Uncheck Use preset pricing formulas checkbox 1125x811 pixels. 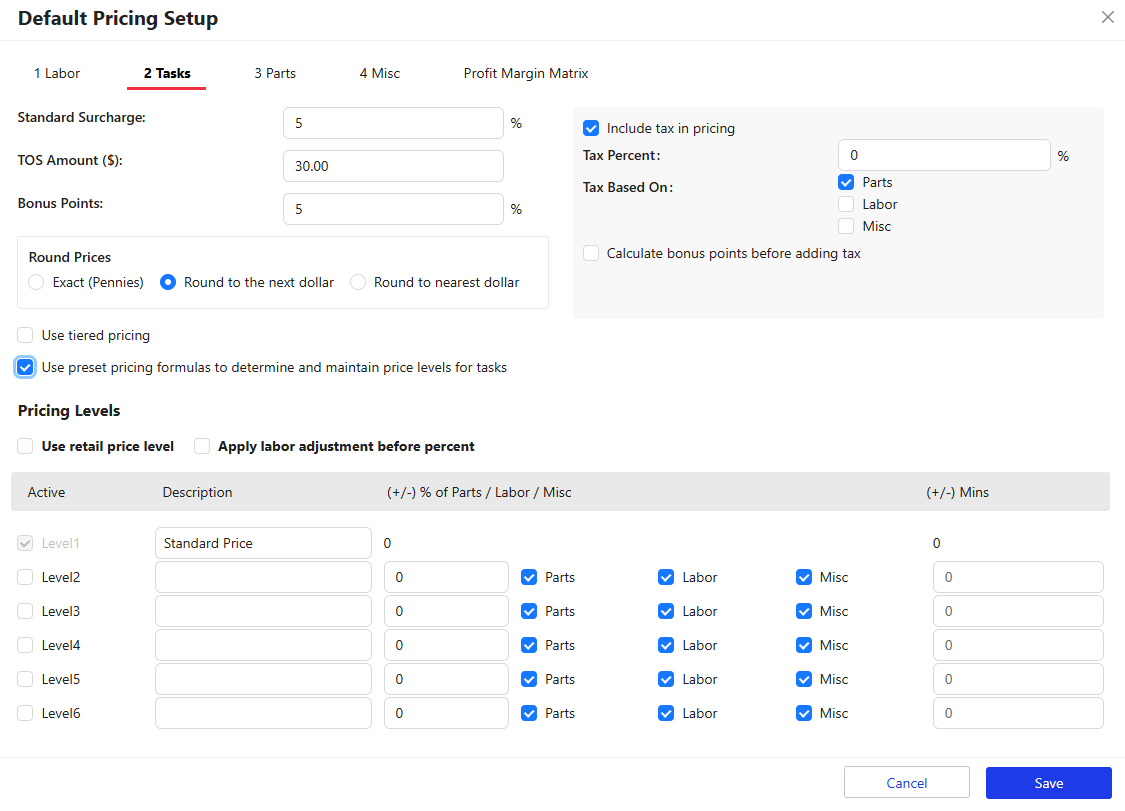25,367
